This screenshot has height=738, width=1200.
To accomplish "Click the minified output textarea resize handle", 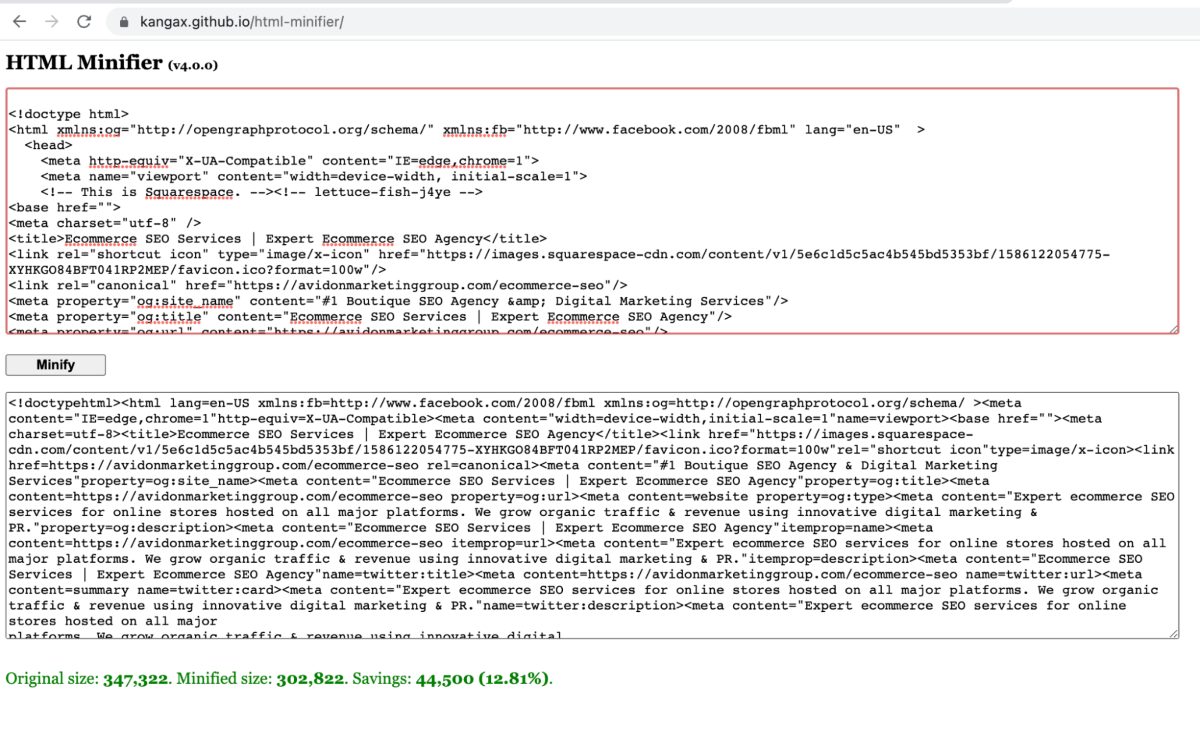I will (x=1174, y=633).
